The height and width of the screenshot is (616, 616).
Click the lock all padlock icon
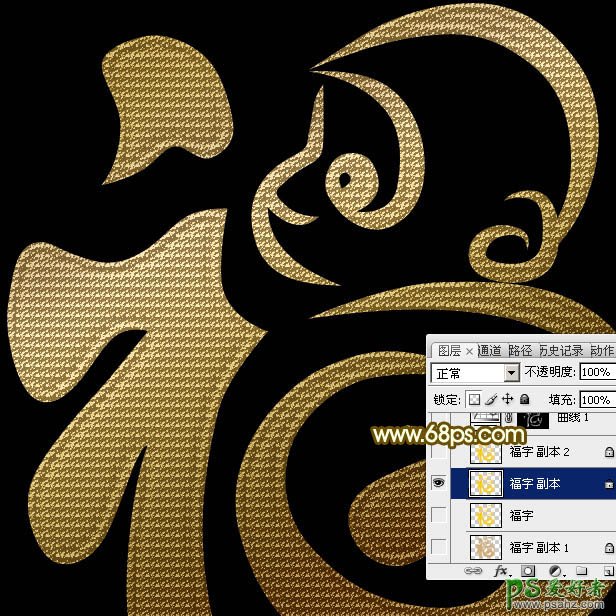523,400
